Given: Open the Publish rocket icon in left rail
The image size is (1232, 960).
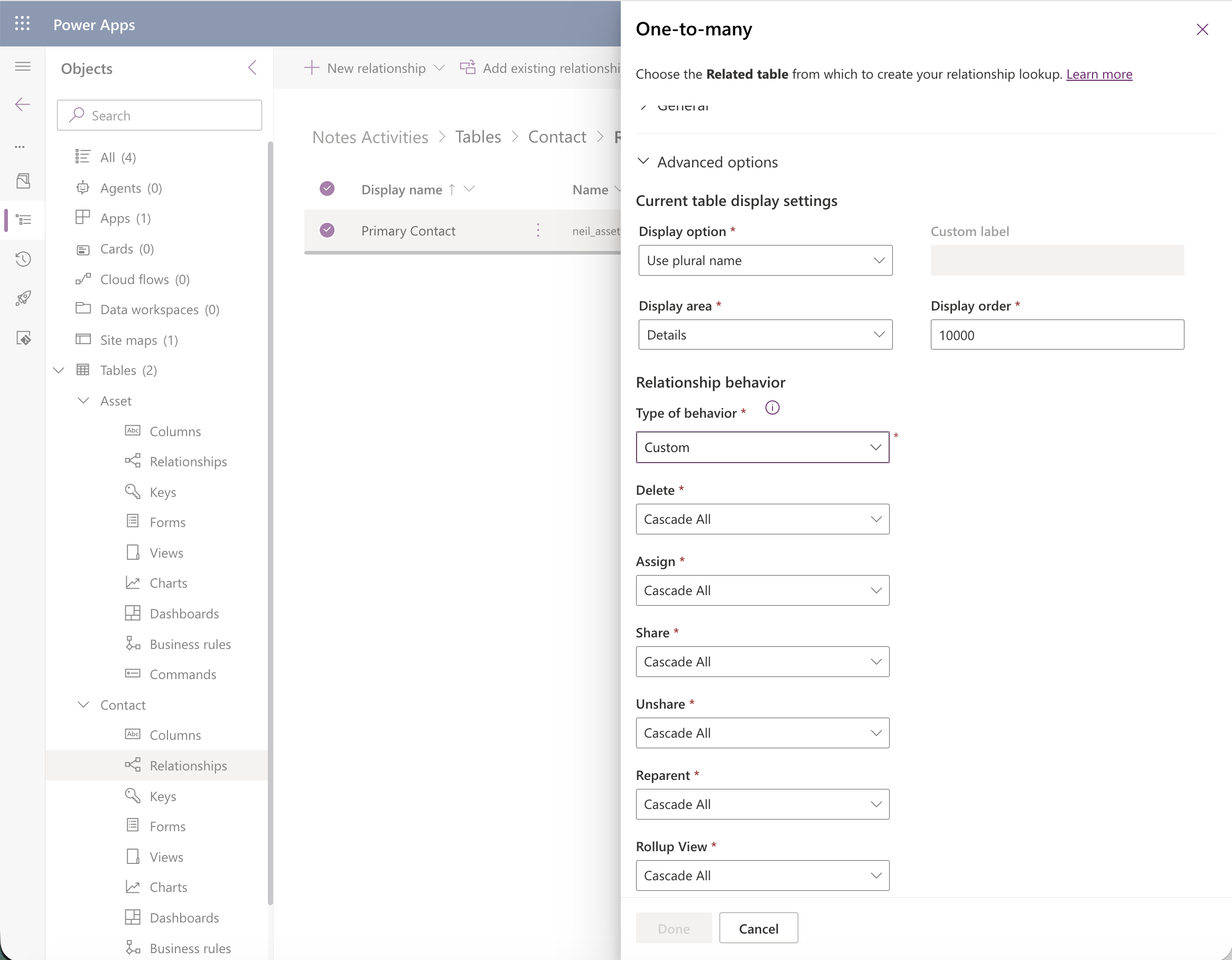Looking at the screenshot, I should [23, 298].
